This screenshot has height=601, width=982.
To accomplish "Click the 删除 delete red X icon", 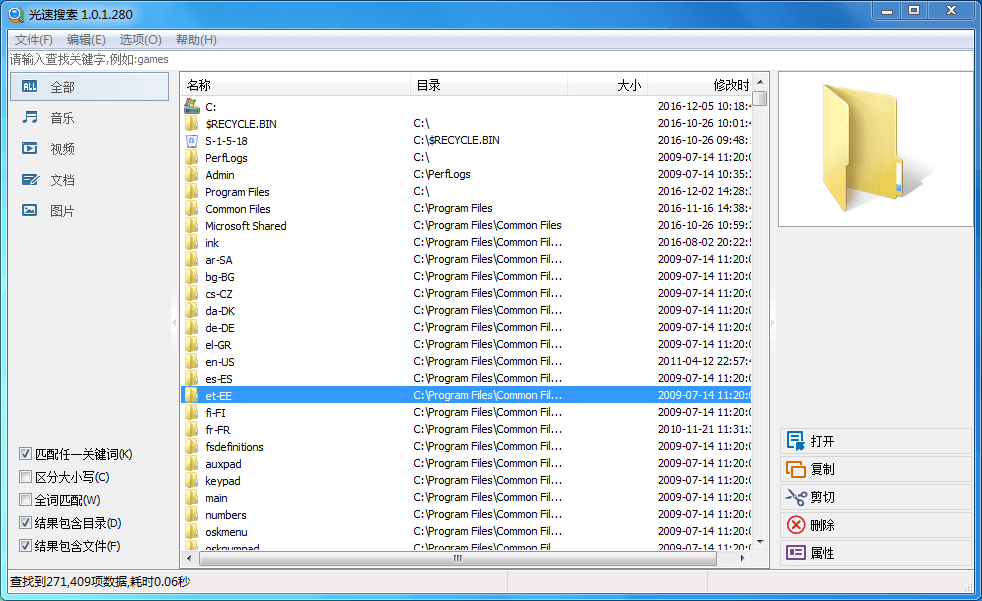I will (x=796, y=525).
